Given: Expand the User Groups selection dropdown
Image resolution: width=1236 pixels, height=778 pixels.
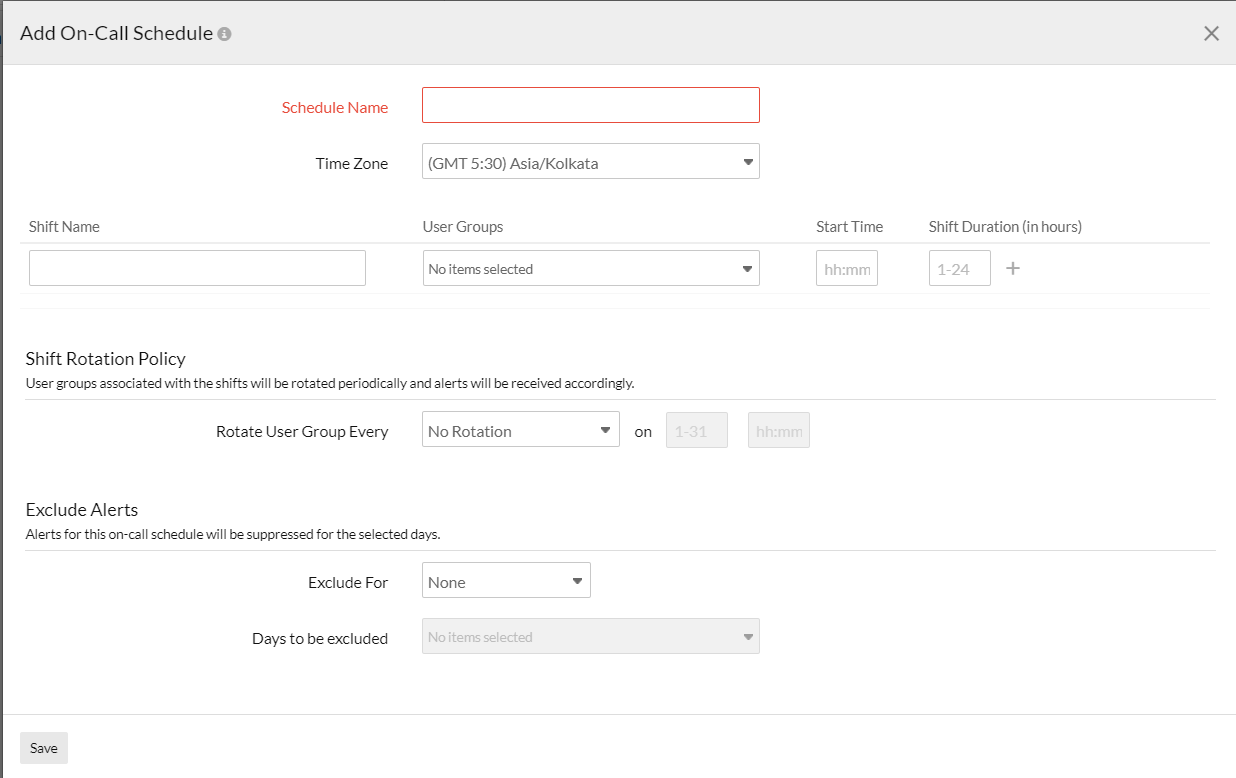Looking at the screenshot, I should (x=590, y=268).
